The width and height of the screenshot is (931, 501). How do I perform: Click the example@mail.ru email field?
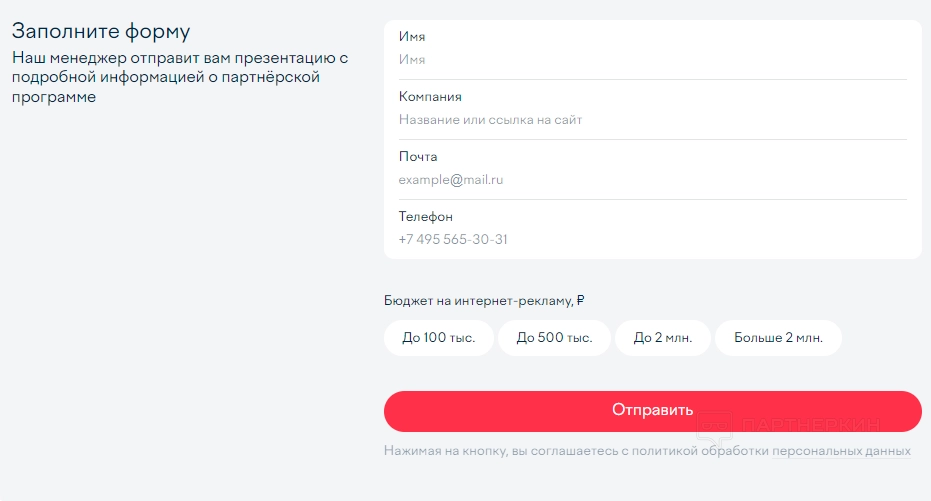[x=650, y=180]
